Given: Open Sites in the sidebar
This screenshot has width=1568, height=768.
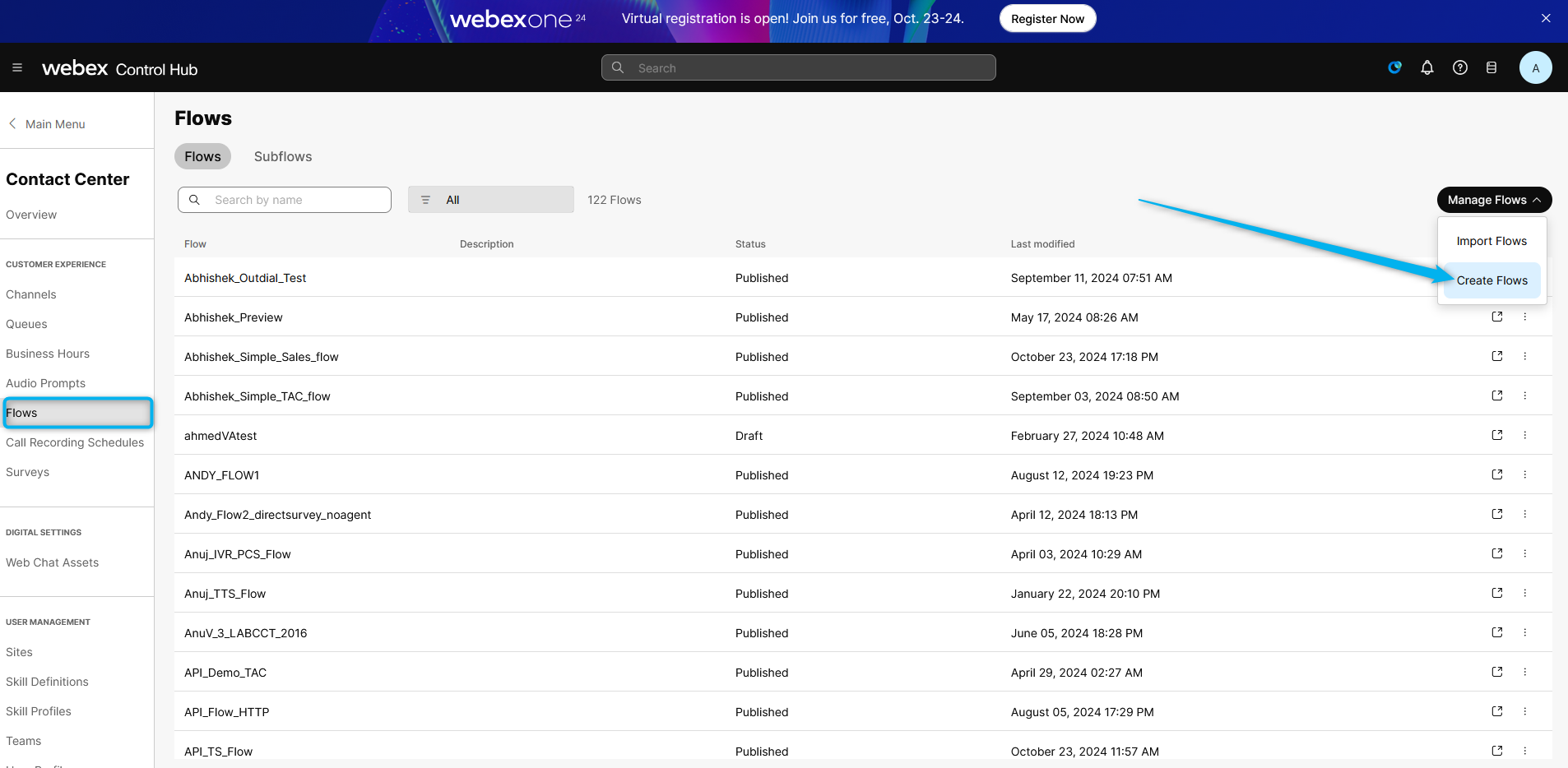Looking at the screenshot, I should click(x=19, y=652).
